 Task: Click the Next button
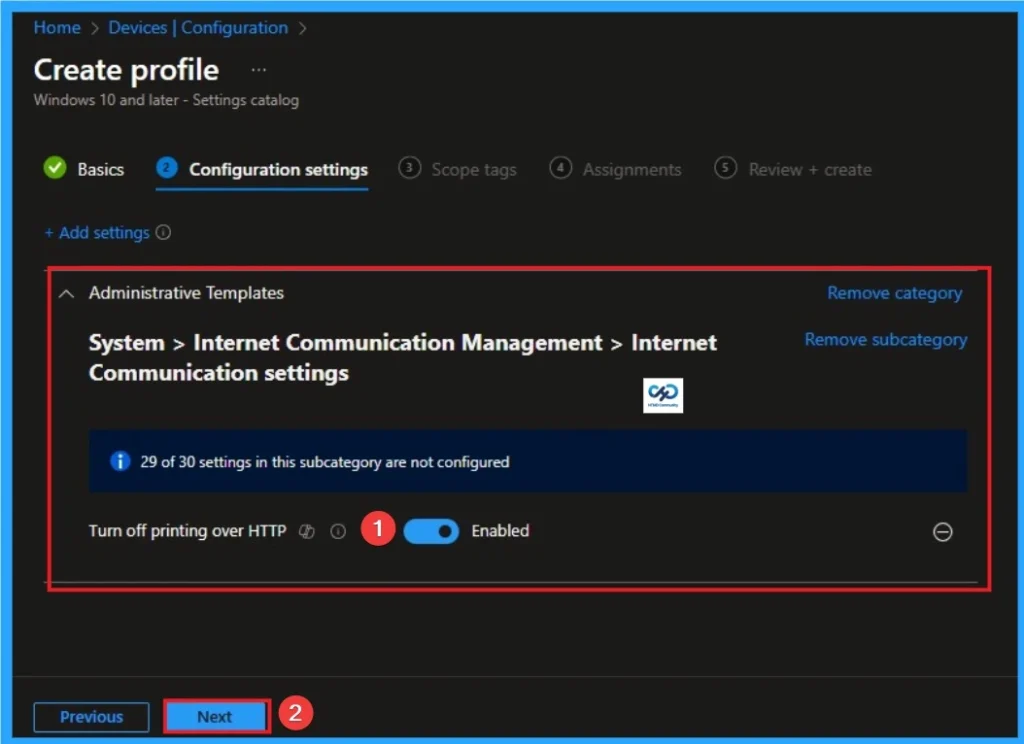(216, 717)
